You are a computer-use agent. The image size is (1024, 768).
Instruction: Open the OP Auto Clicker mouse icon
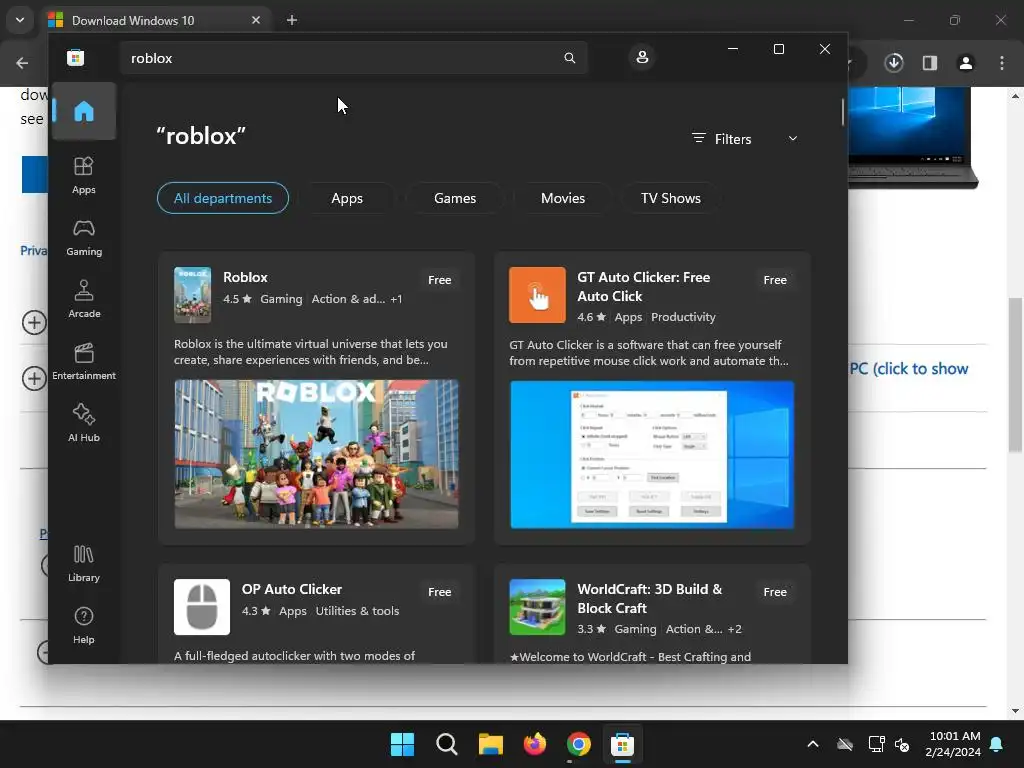click(x=202, y=607)
